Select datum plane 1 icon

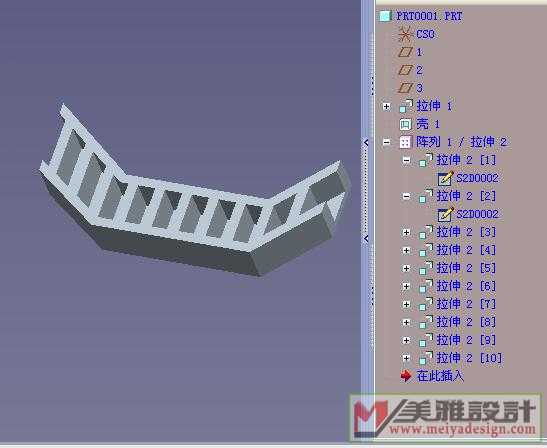405,52
